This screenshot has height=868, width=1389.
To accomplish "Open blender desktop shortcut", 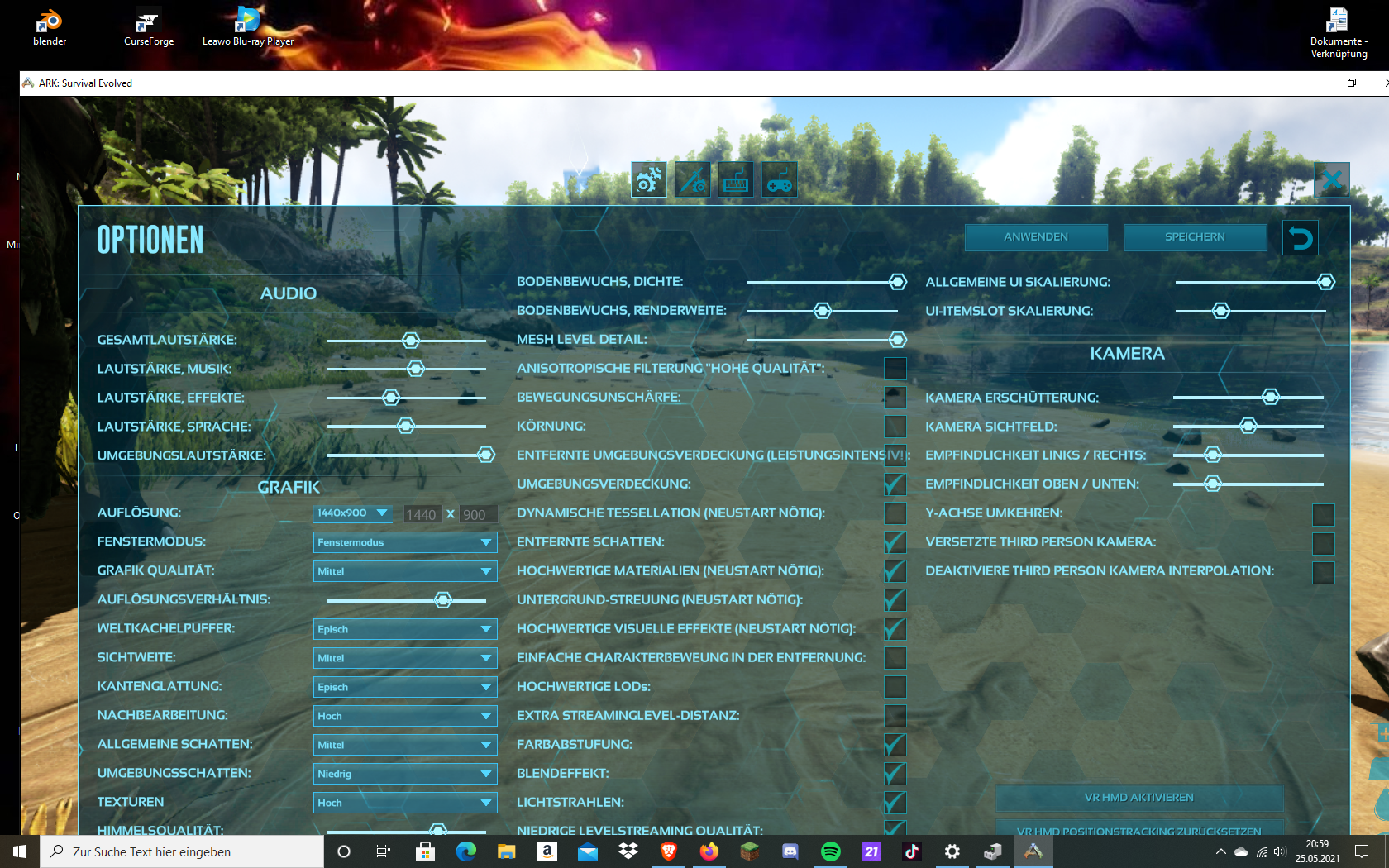I will point(50,27).
